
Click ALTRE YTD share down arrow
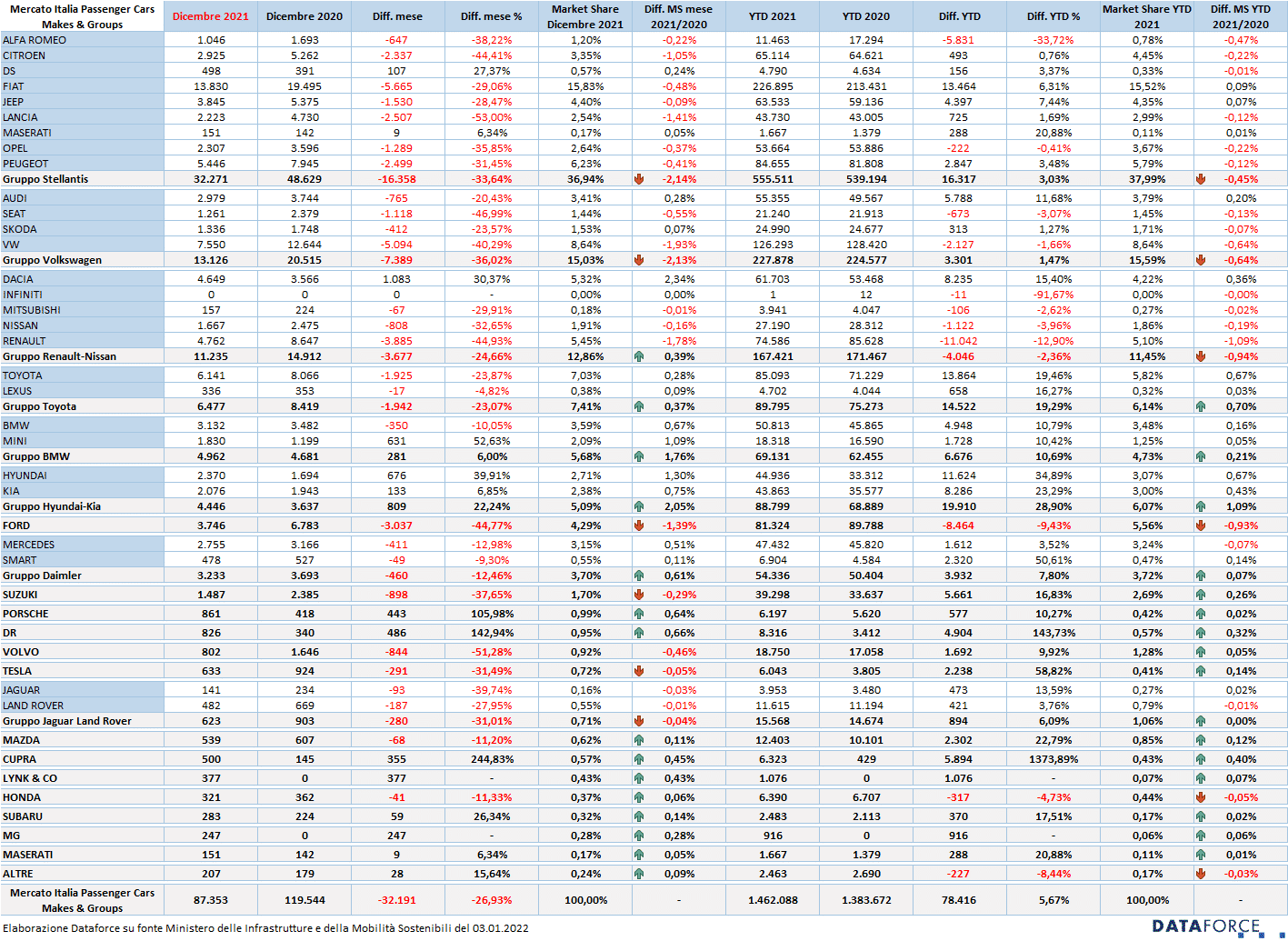tap(1201, 874)
